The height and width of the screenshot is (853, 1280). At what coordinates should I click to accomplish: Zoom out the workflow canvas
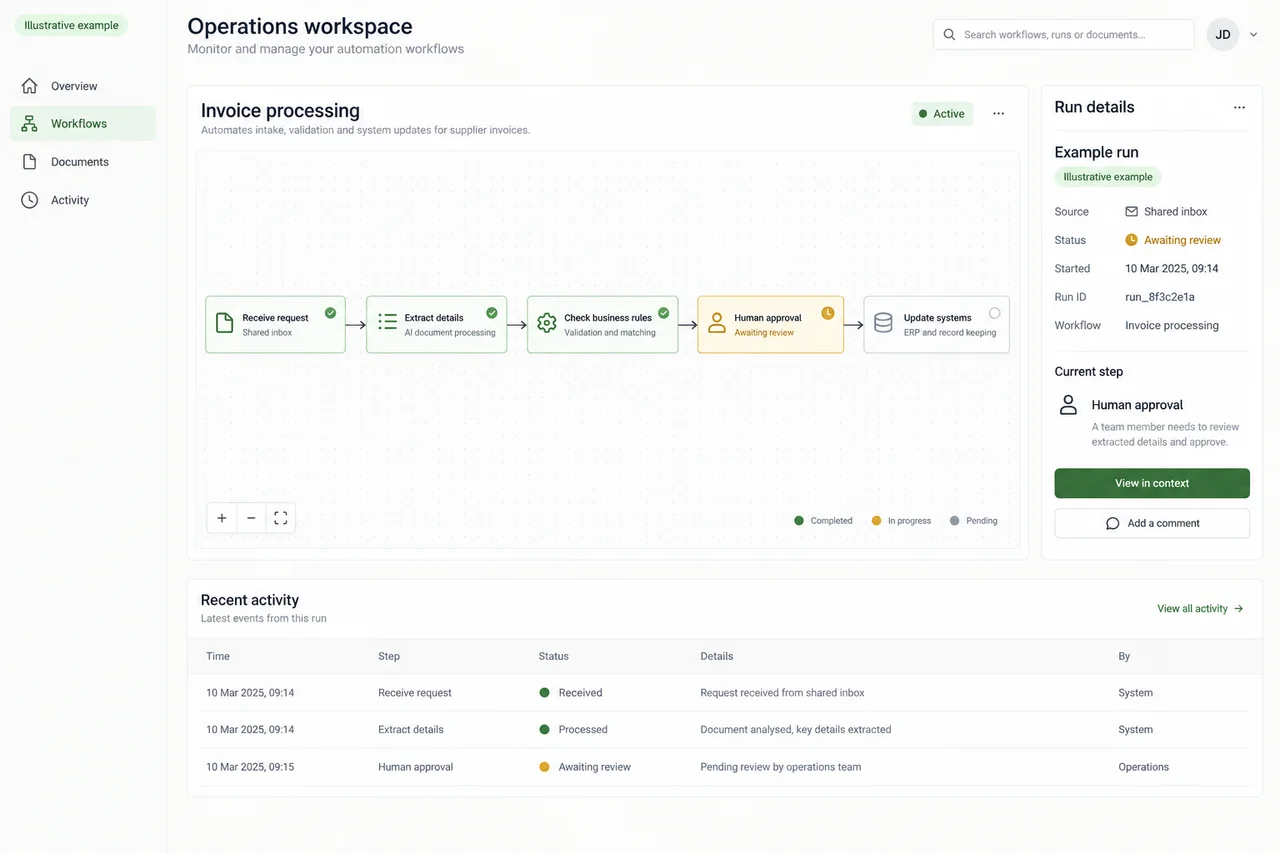click(251, 518)
